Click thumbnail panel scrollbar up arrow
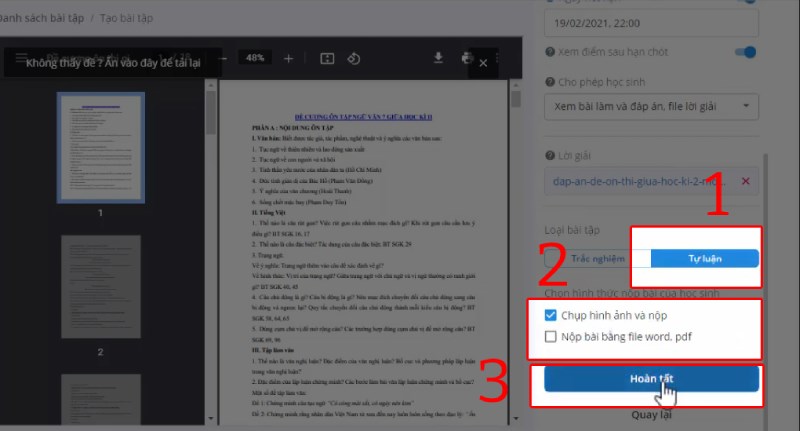The image size is (800, 431). coord(211,85)
